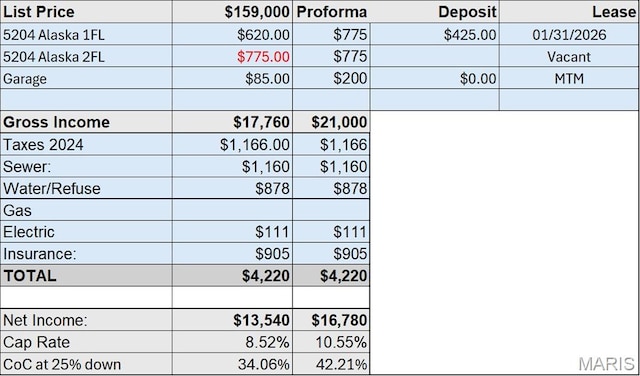Click the Water/Refuse $878 current value
Screen dimensions: 640x376
pyautogui.click(x=232, y=188)
